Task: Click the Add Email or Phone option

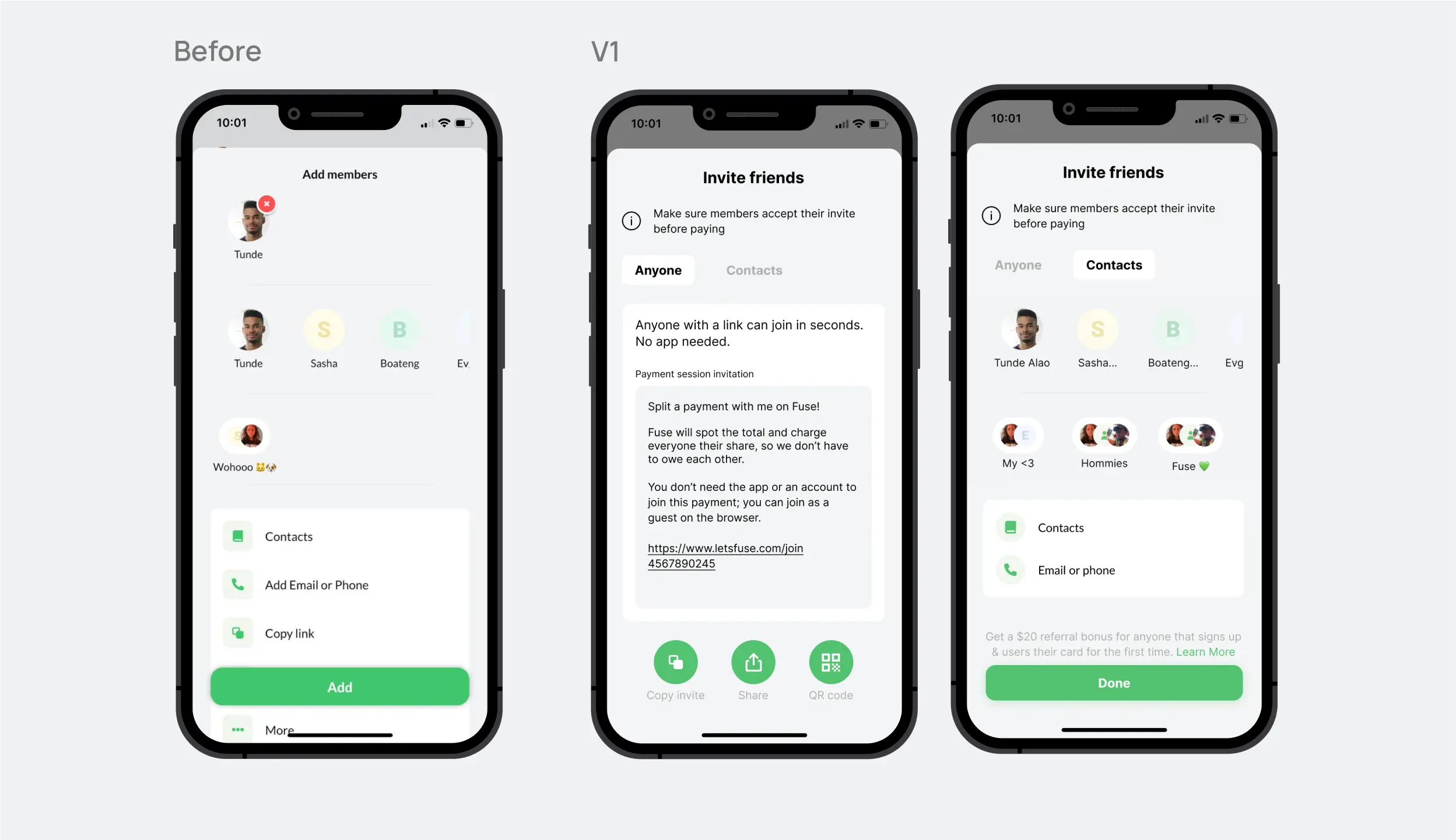Action: (x=316, y=584)
